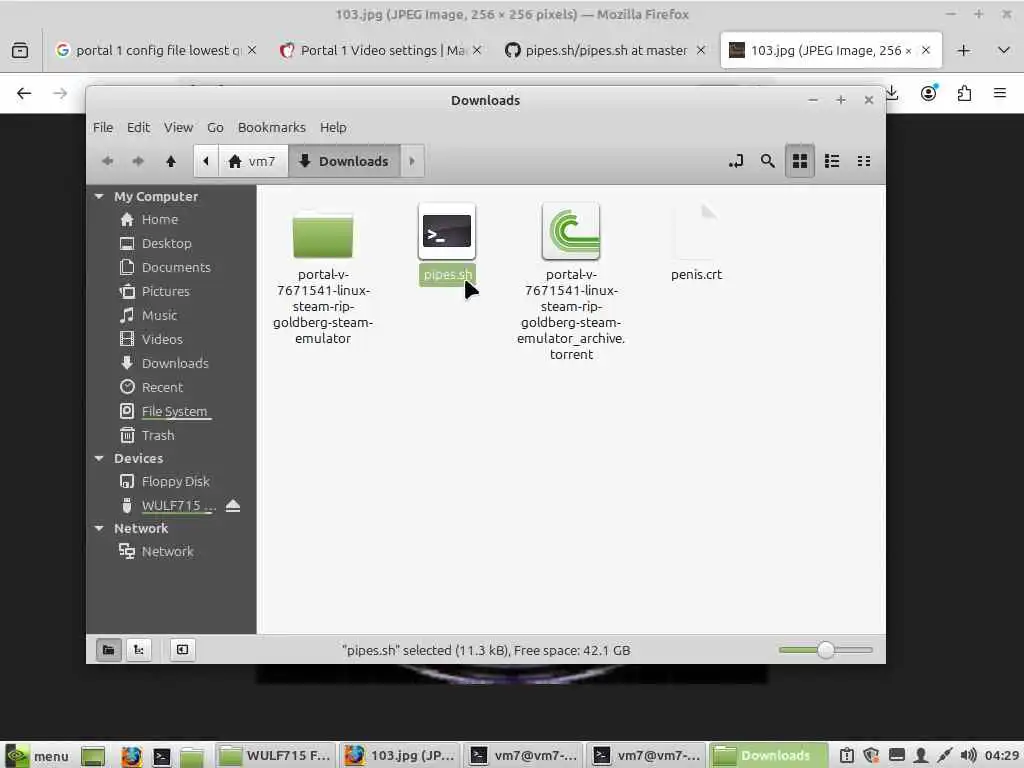This screenshot has height=768, width=1024.
Task: Click Downloads path bar button
Action: (344, 161)
